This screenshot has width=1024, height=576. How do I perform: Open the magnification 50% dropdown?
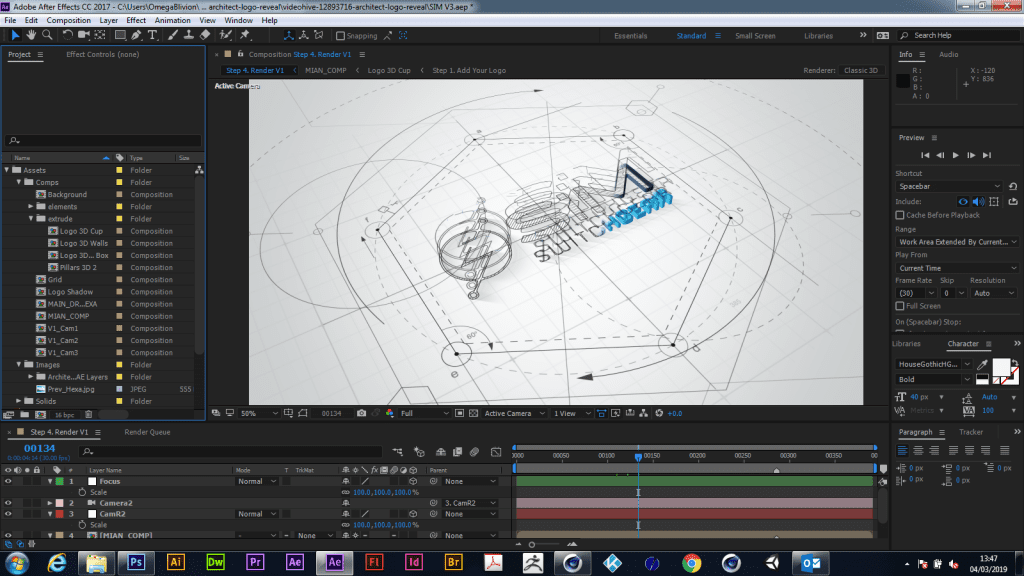[x=259, y=413]
